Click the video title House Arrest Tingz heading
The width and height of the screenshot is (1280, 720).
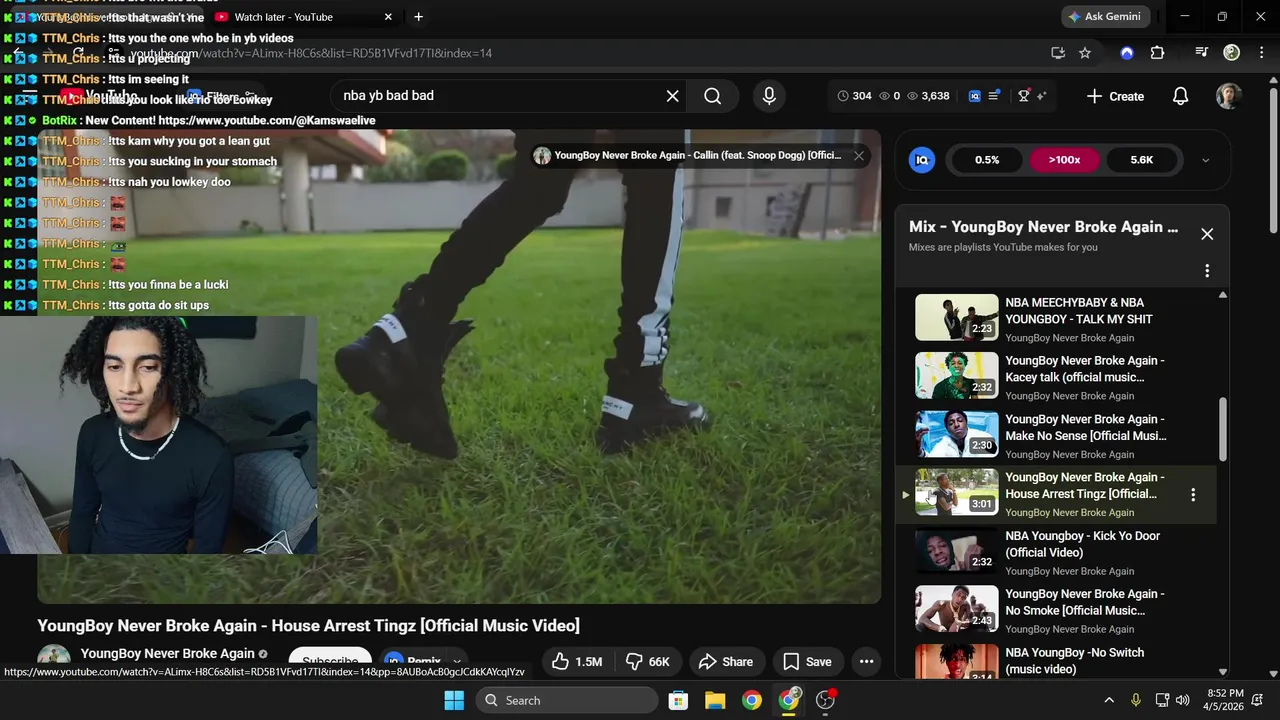coord(308,626)
